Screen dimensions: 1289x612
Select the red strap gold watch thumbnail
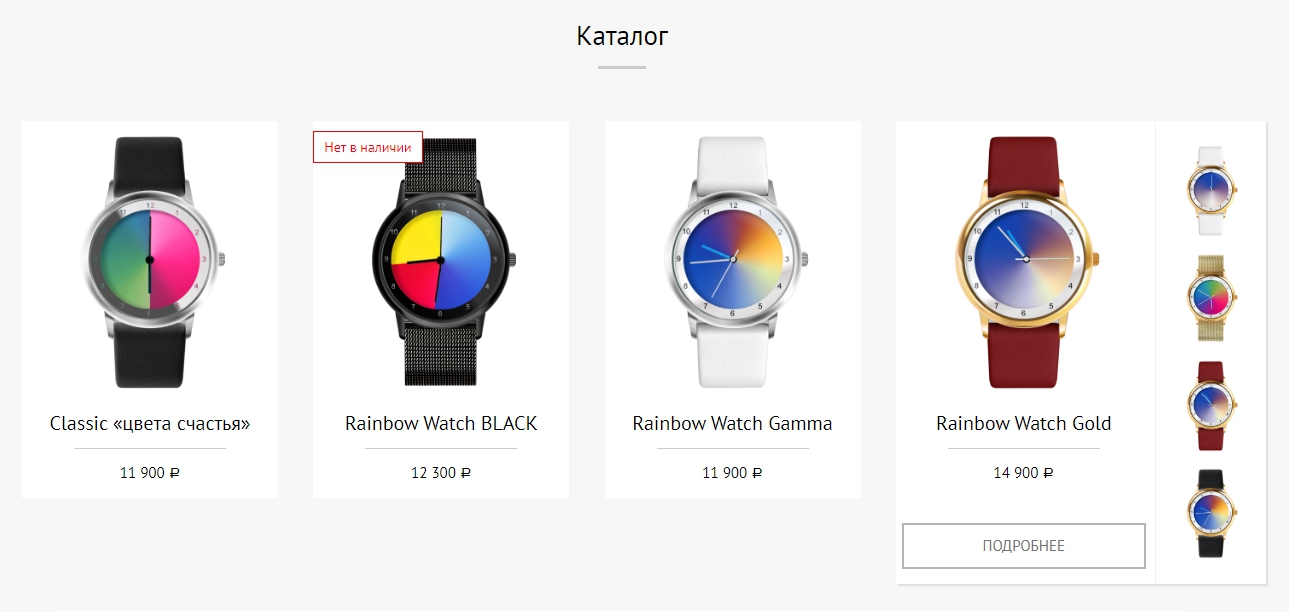click(1211, 405)
